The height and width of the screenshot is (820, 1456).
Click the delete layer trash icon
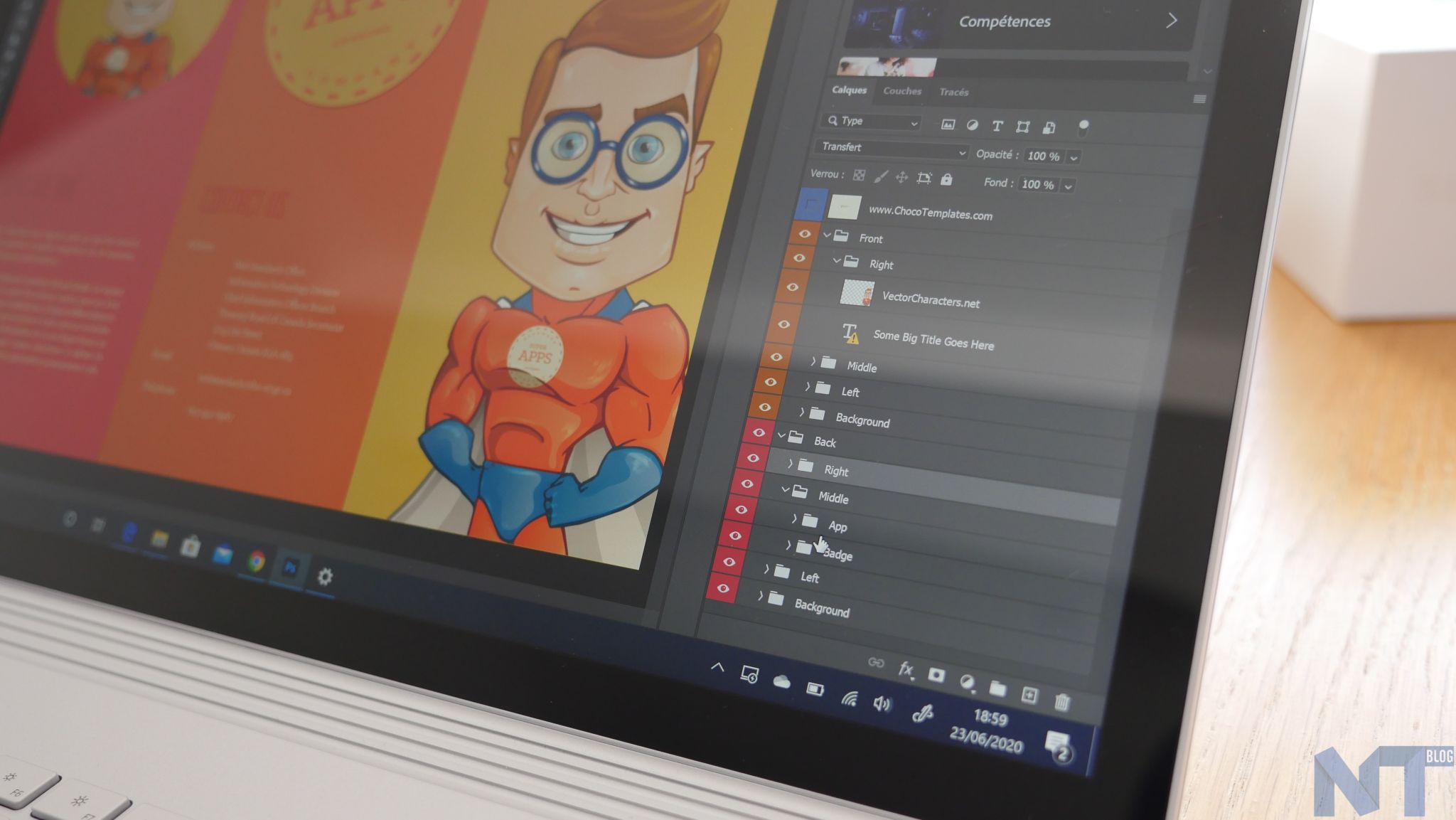pos(1061,702)
